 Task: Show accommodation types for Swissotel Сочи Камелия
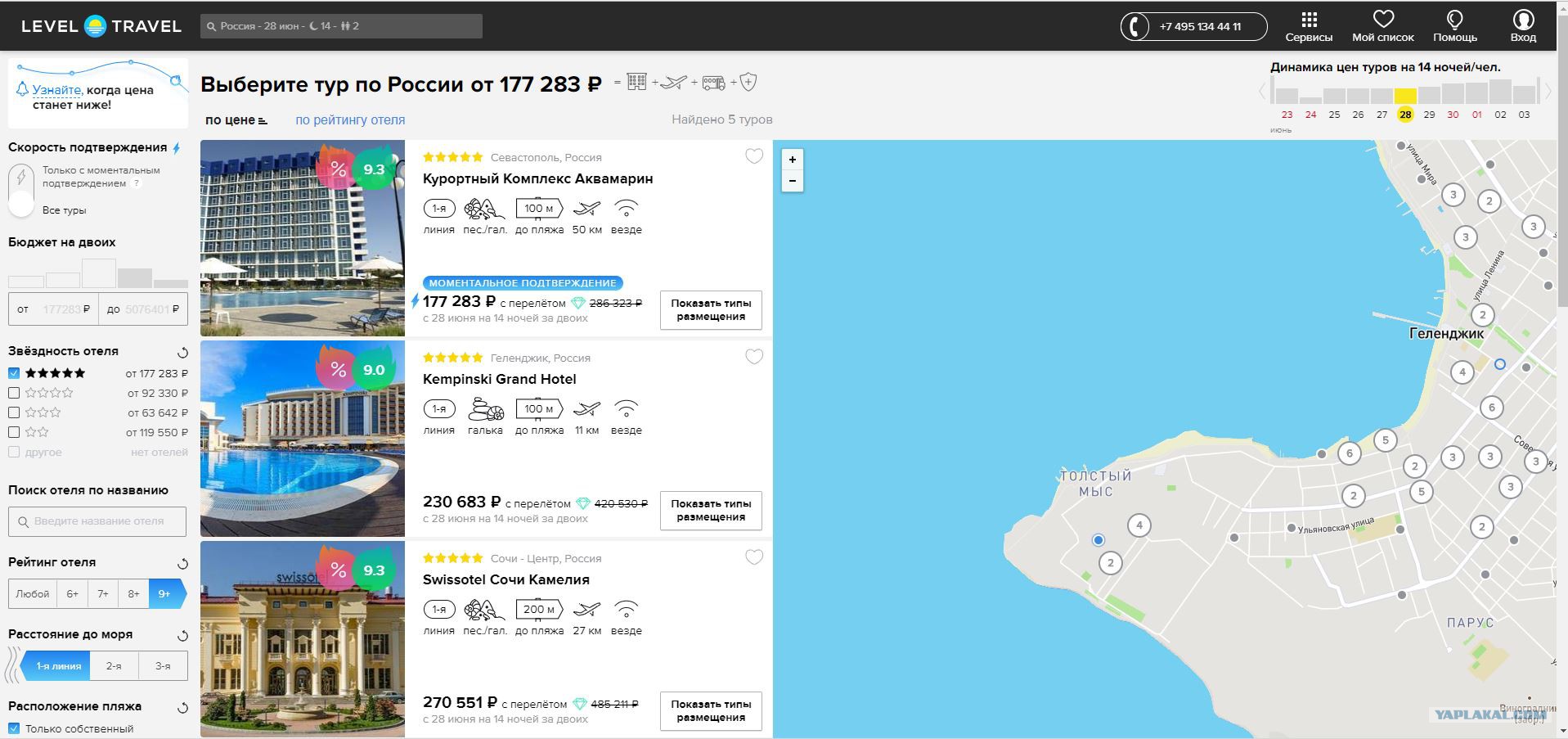click(711, 711)
